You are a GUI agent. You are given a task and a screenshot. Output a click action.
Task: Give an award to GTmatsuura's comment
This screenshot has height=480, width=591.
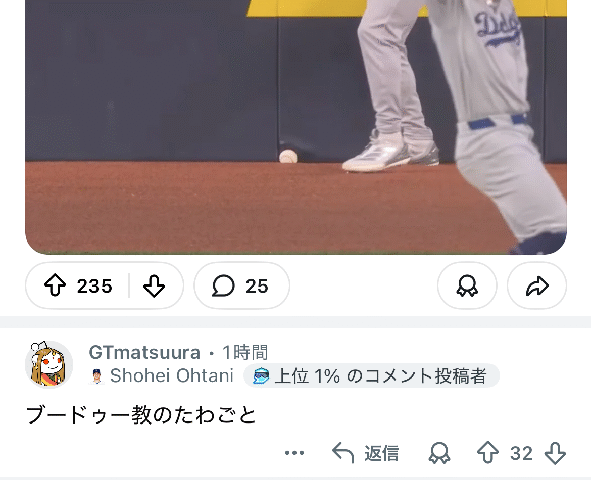(x=439, y=453)
